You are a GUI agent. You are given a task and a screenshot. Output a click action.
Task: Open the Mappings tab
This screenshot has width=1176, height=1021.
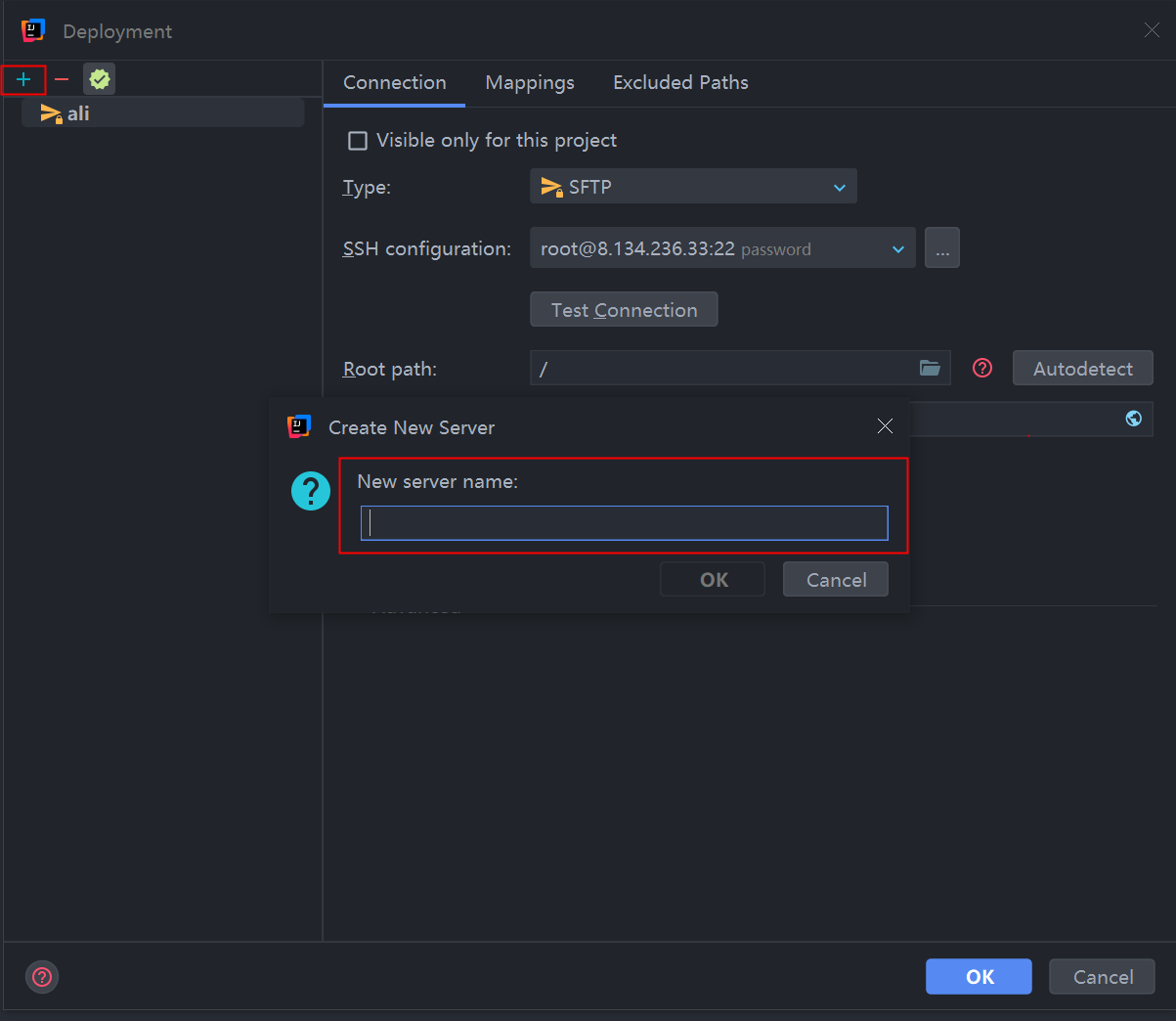(x=530, y=83)
